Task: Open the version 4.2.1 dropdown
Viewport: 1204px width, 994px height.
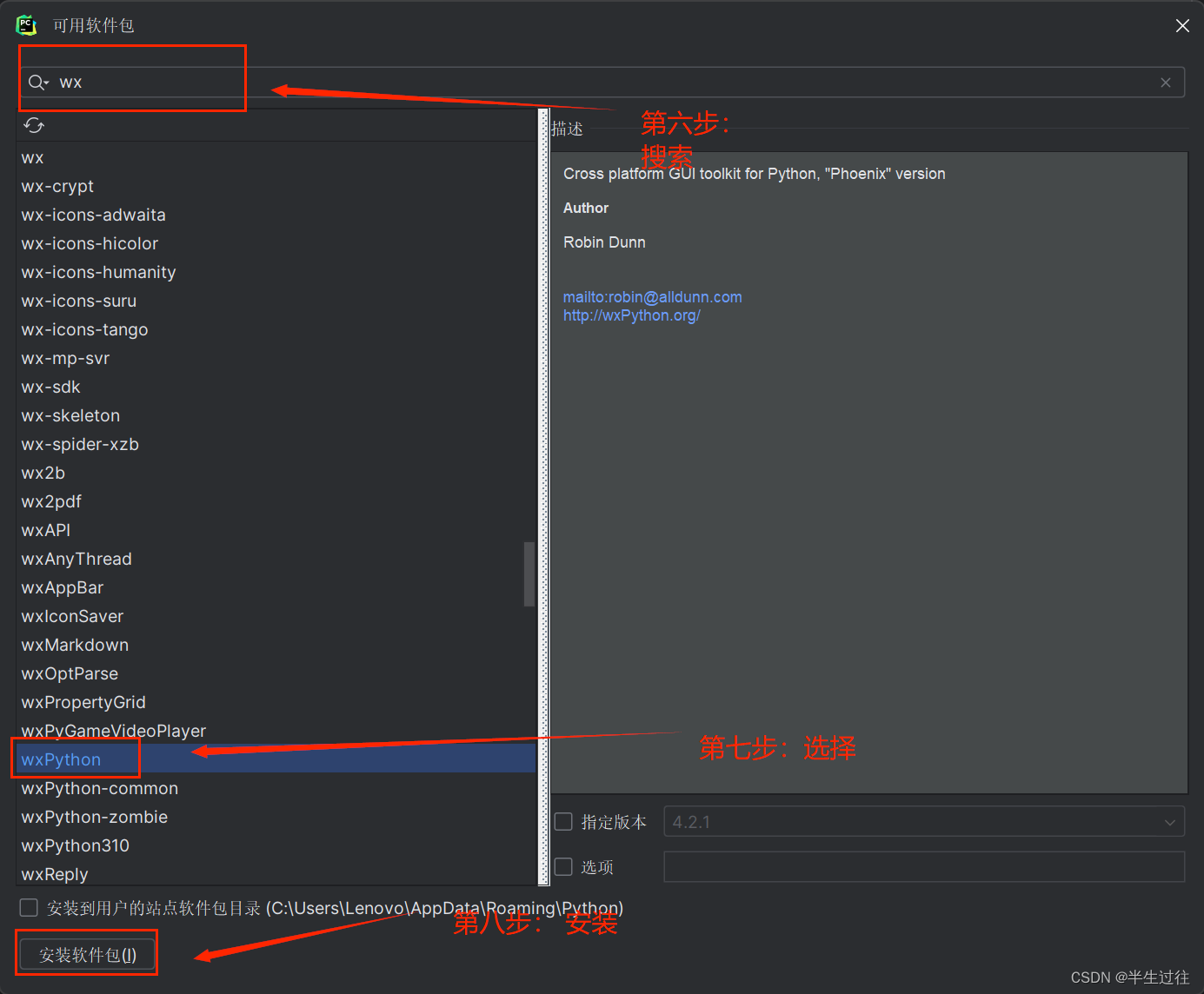Action: tap(924, 822)
